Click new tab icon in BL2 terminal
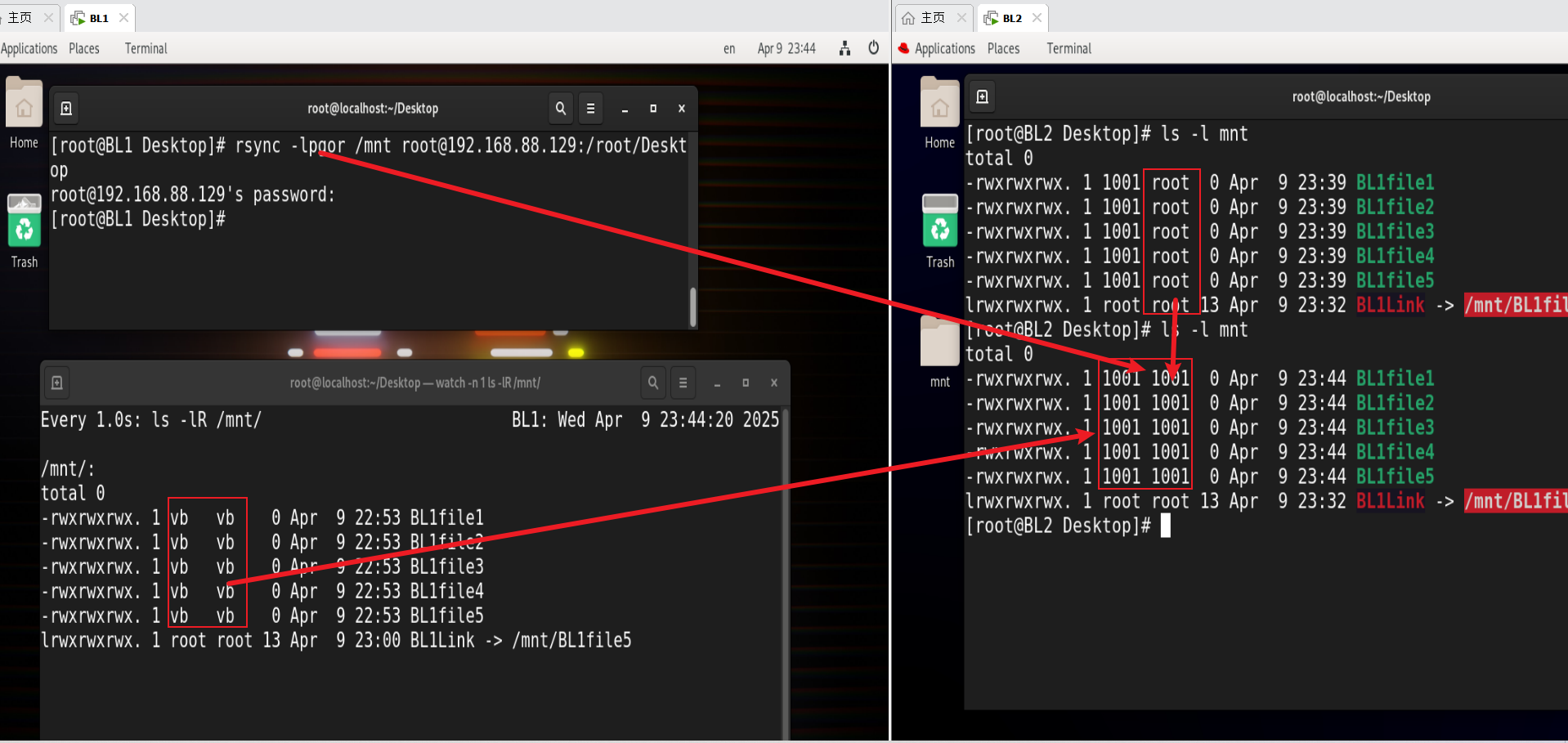 (983, 96)
